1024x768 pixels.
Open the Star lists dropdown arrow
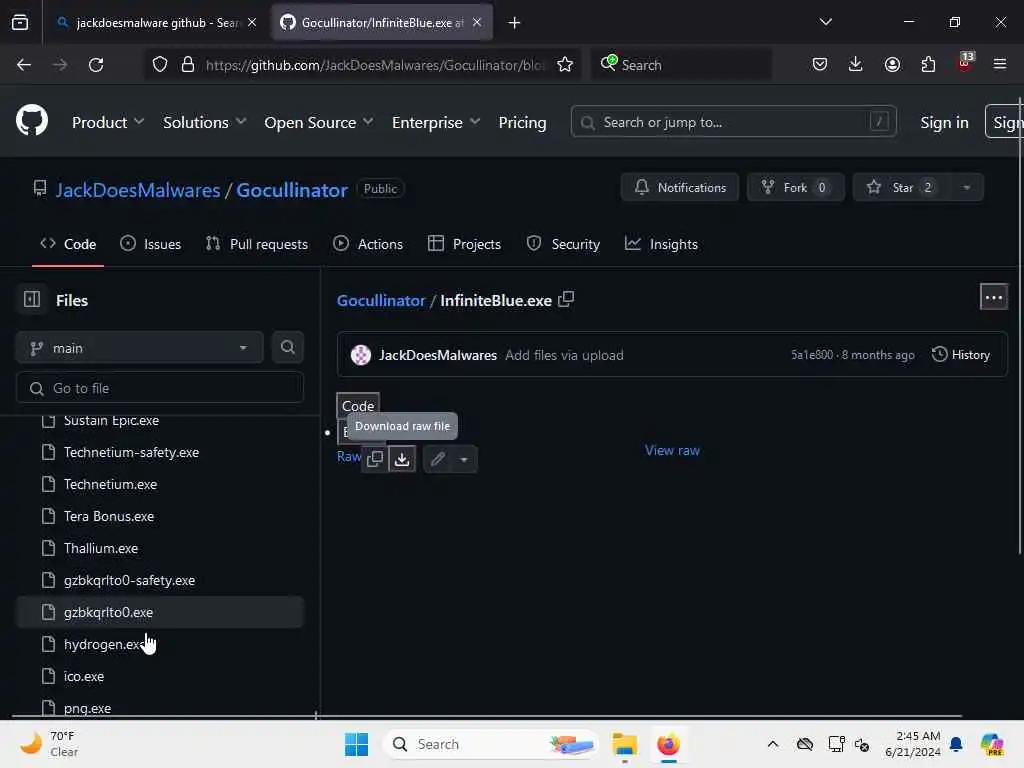[x=967, y=187]
